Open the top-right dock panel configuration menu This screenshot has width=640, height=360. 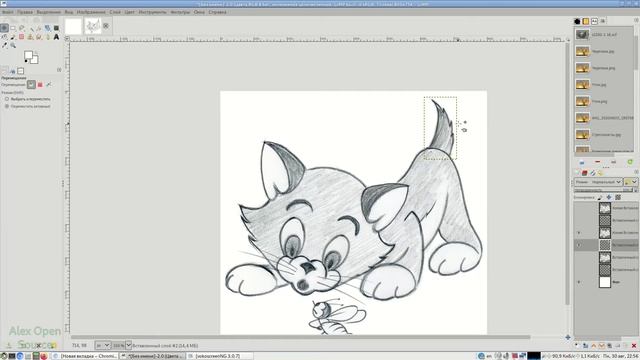(636, 20)
